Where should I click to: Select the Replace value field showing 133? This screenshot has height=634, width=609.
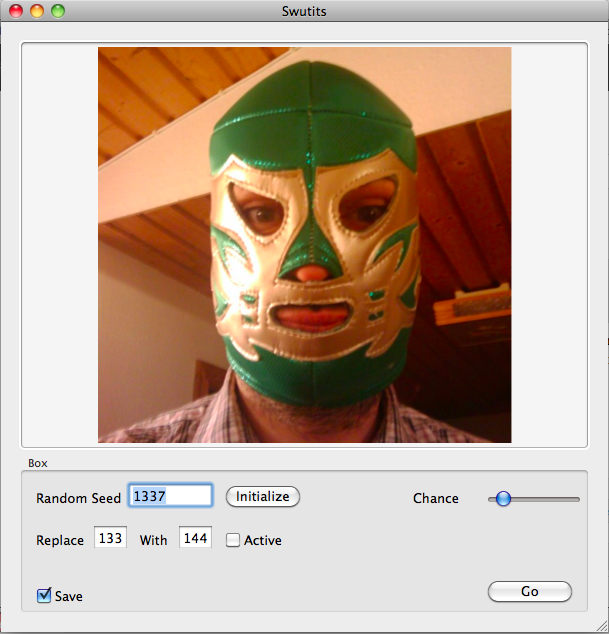coord(110,538)
